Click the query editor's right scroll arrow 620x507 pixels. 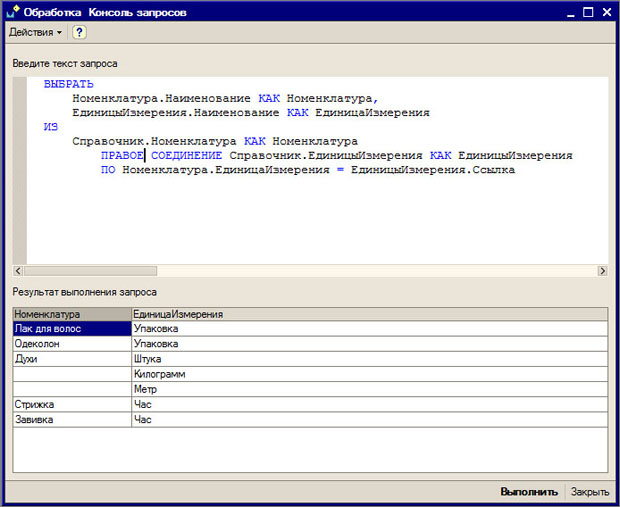pyautogui.click(x=603, y=271)
